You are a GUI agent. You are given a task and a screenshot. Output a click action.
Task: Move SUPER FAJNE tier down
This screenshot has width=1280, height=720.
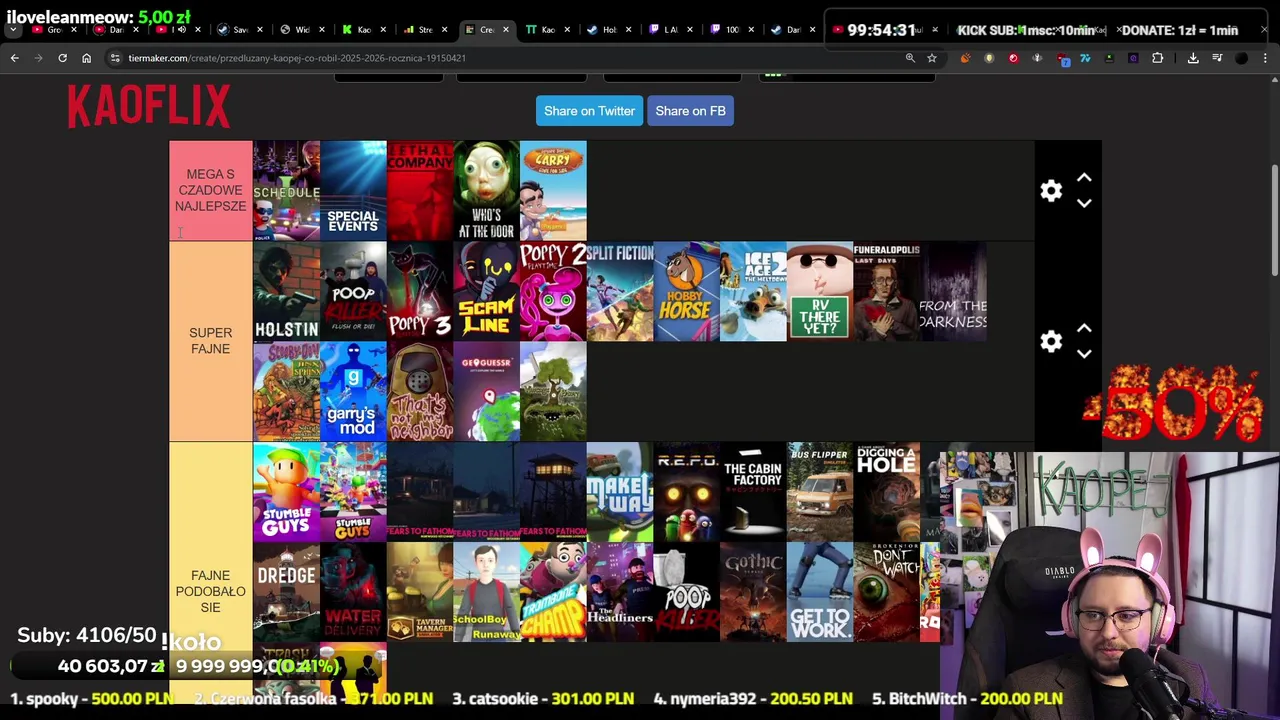pyautogui.click(x=1084, y=354)
